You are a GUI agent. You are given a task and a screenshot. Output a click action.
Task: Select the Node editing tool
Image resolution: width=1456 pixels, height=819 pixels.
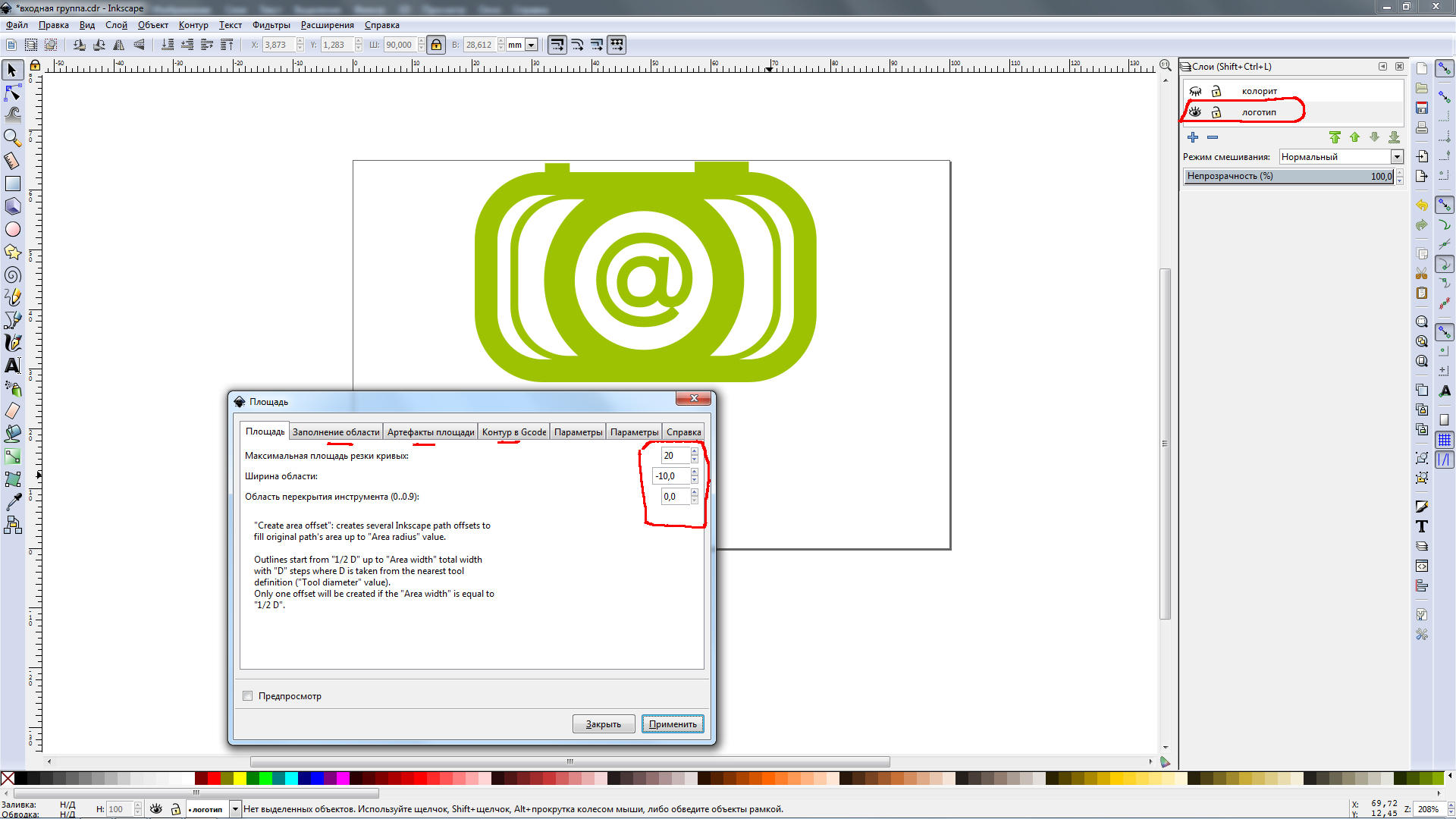12,93
